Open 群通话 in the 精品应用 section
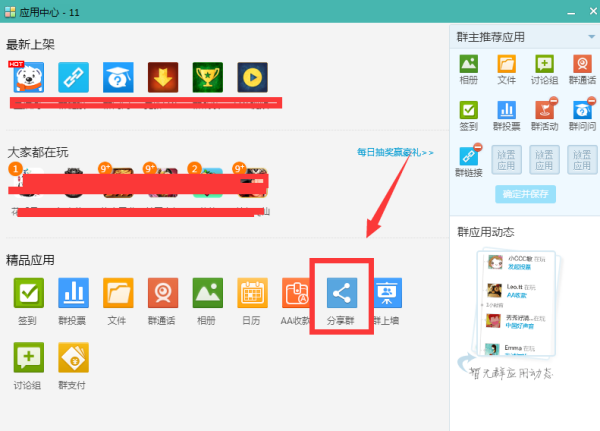 coord(162,292)
